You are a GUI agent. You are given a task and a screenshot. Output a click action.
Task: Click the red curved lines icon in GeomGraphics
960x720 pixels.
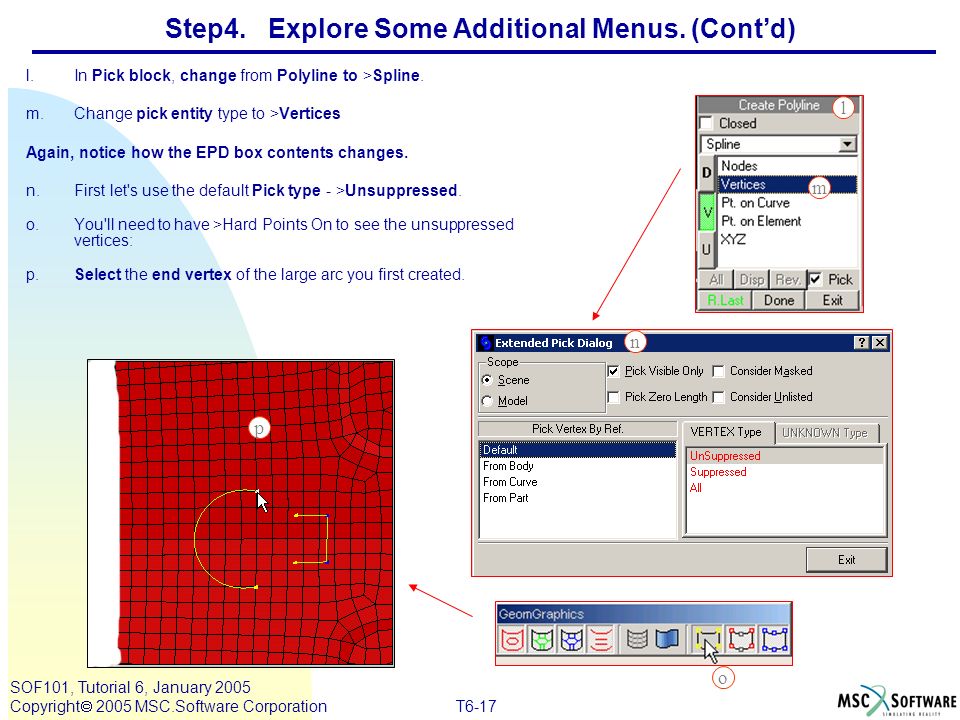point(601,640)
